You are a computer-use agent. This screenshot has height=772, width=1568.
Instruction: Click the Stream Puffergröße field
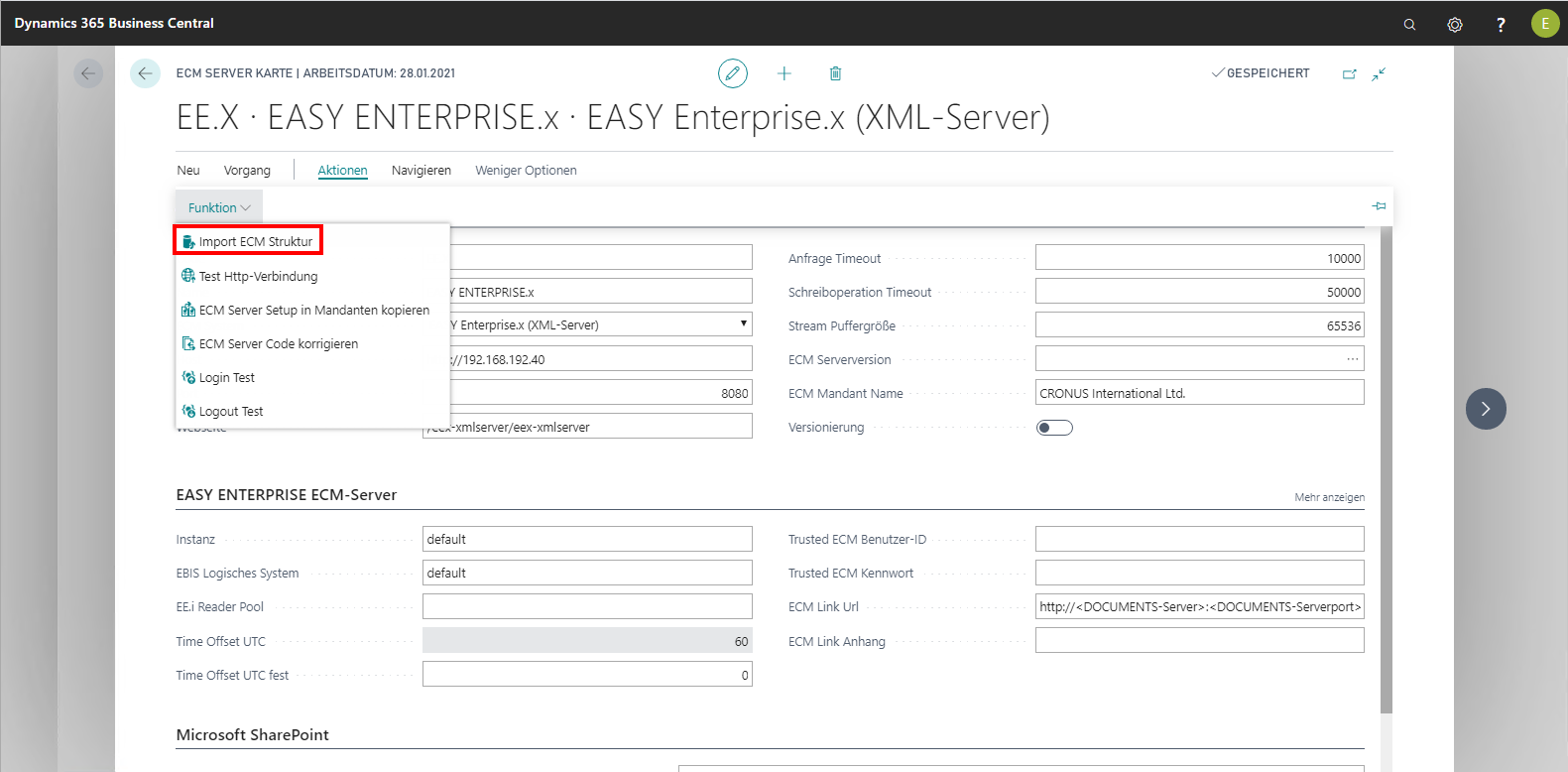1200,325
